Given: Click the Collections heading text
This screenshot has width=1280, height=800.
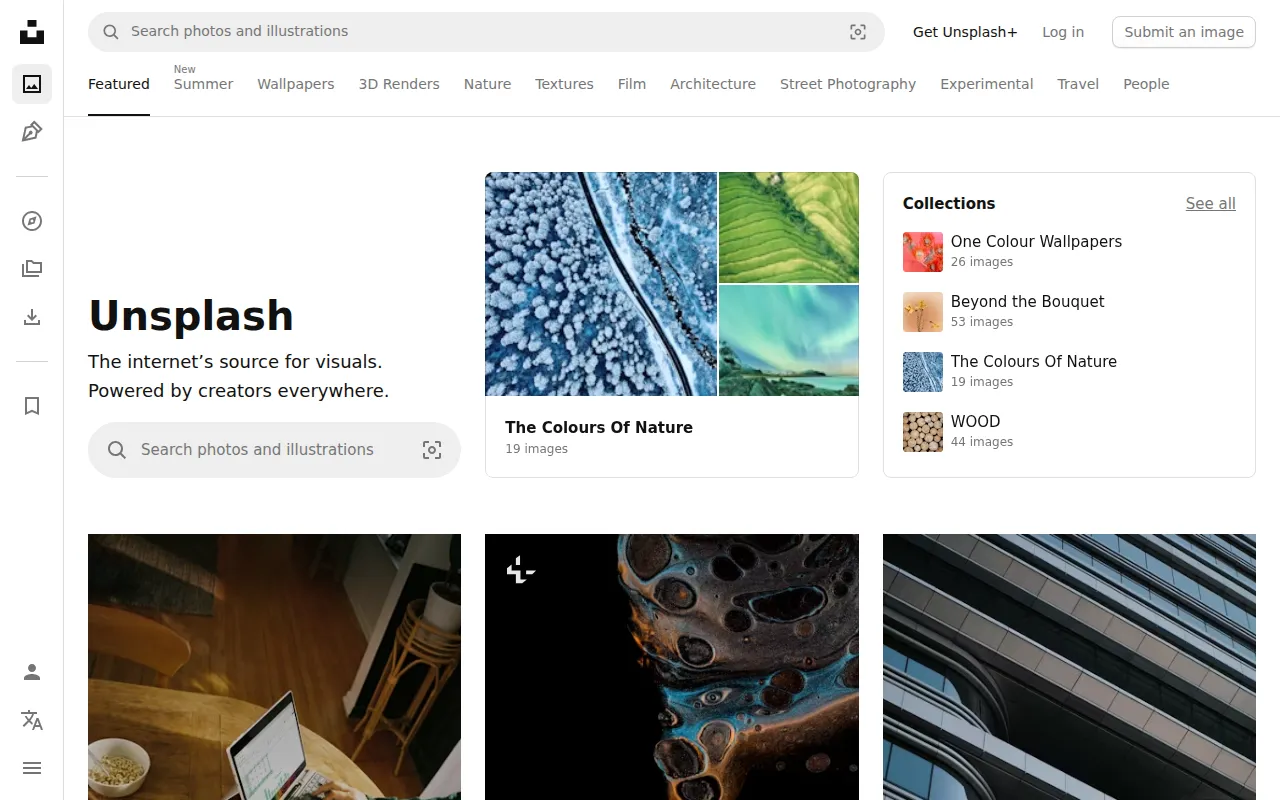Looking at the screenshot, I should (949, 203).
